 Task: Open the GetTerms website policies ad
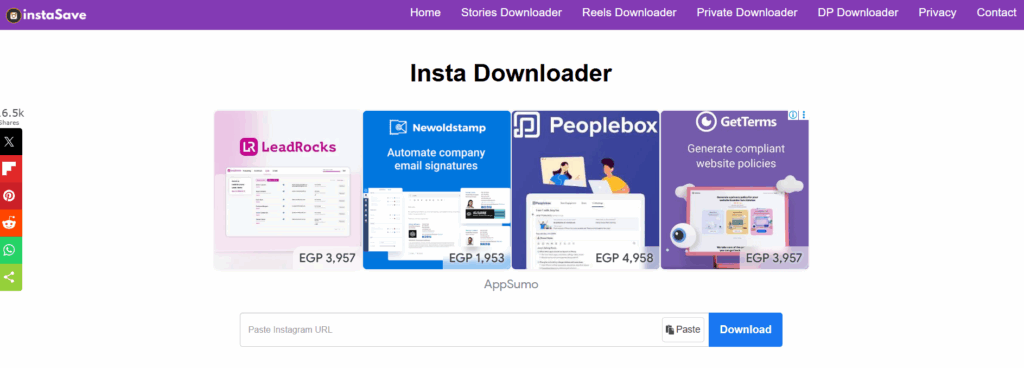(735, 190)
